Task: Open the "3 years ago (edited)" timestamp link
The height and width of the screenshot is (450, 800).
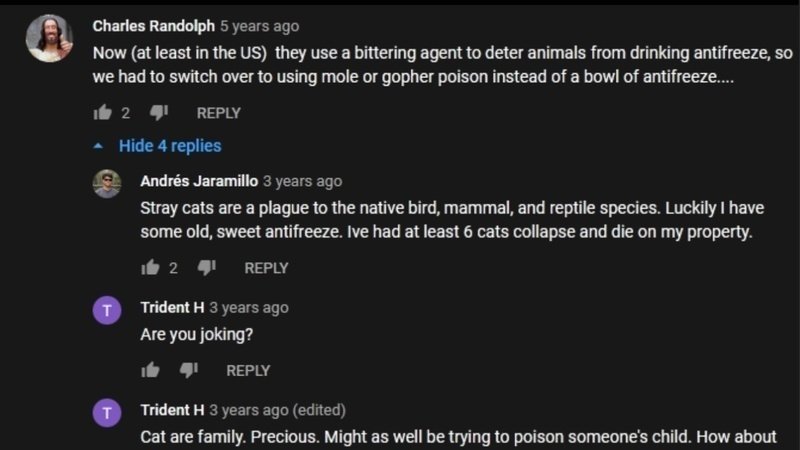Action: click(277, 410)
